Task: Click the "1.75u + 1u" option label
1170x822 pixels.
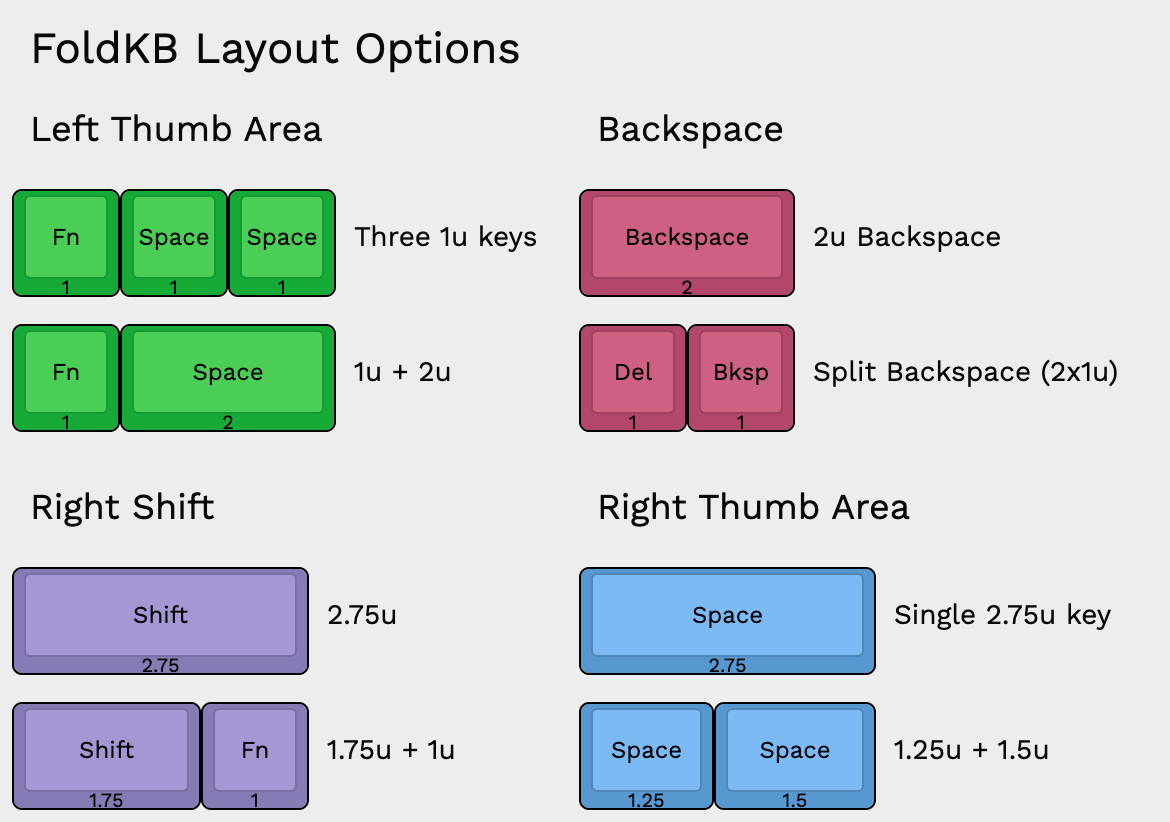Action: tap(391, 750)
